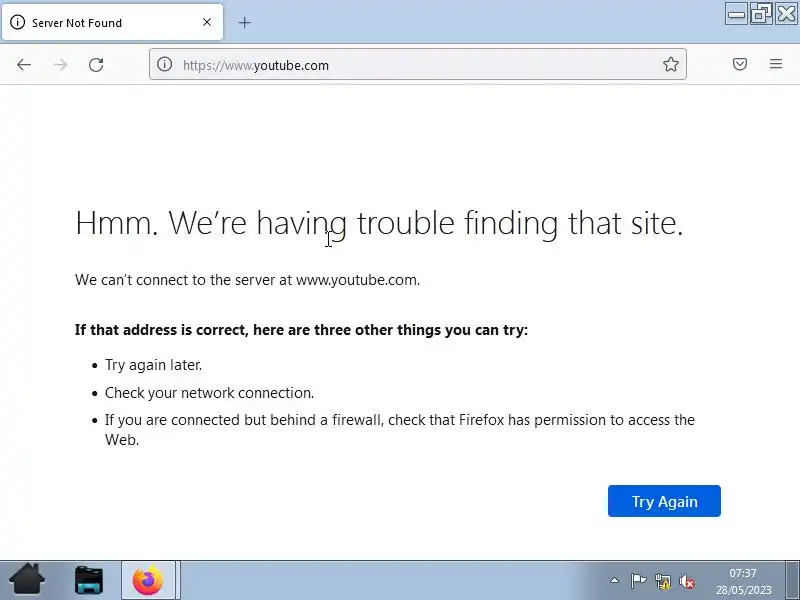800x600 pixels.
Task: Close the Server Not Found tab
Action: 207,22
